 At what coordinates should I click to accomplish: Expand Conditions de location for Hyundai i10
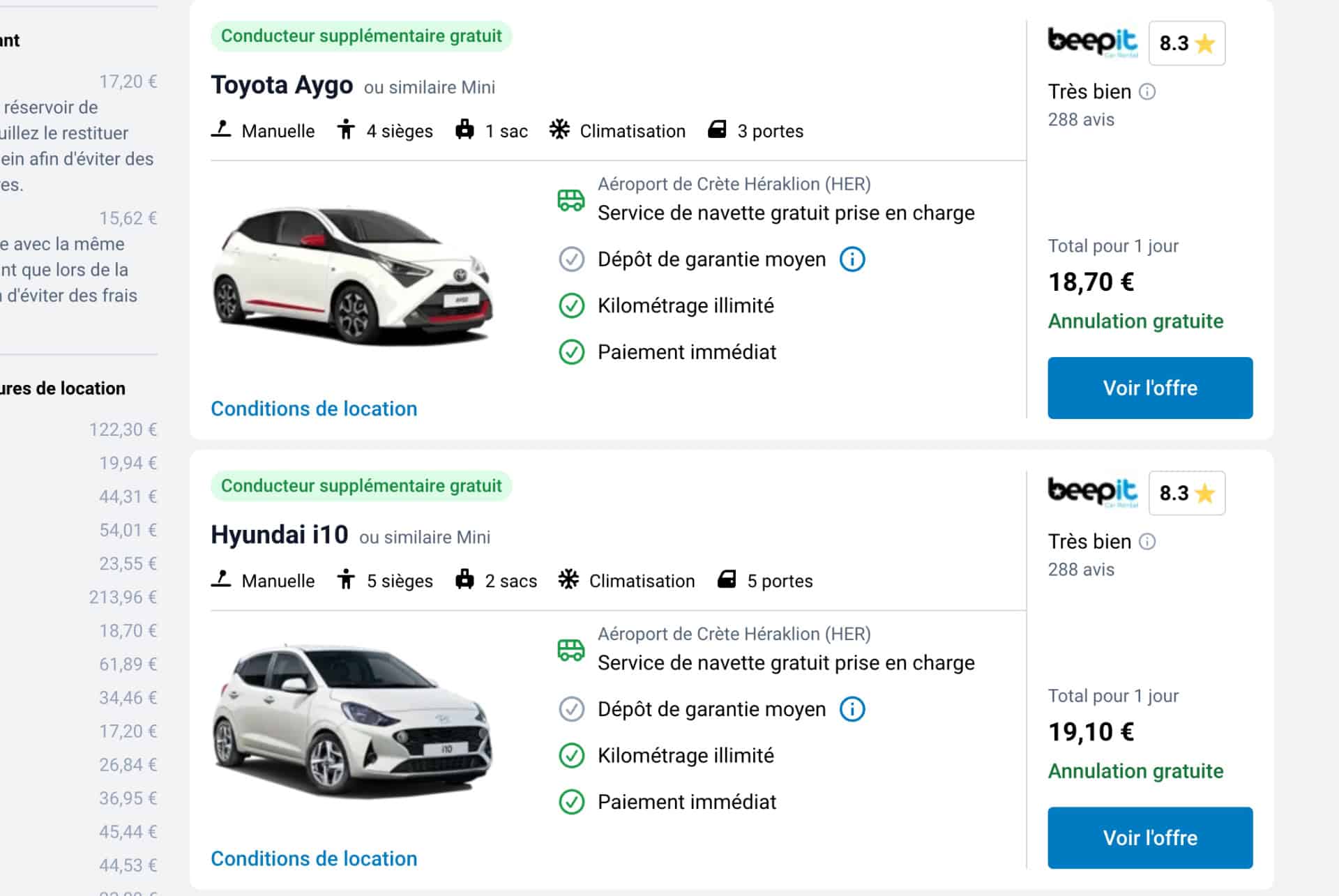click(x=314, y=858)
